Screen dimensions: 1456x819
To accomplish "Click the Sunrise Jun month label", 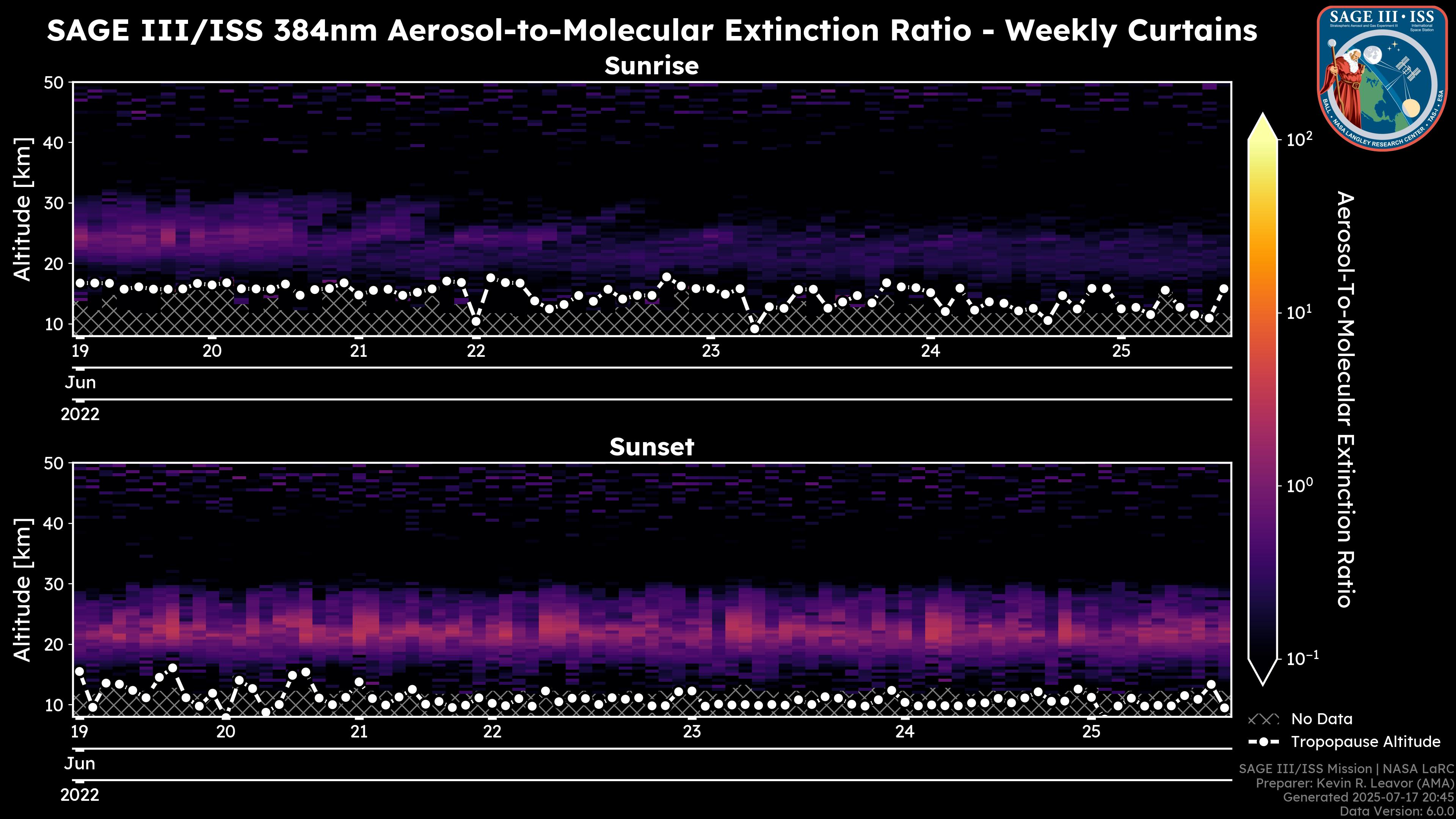I will pyautogui.click(x=80, y=383).
